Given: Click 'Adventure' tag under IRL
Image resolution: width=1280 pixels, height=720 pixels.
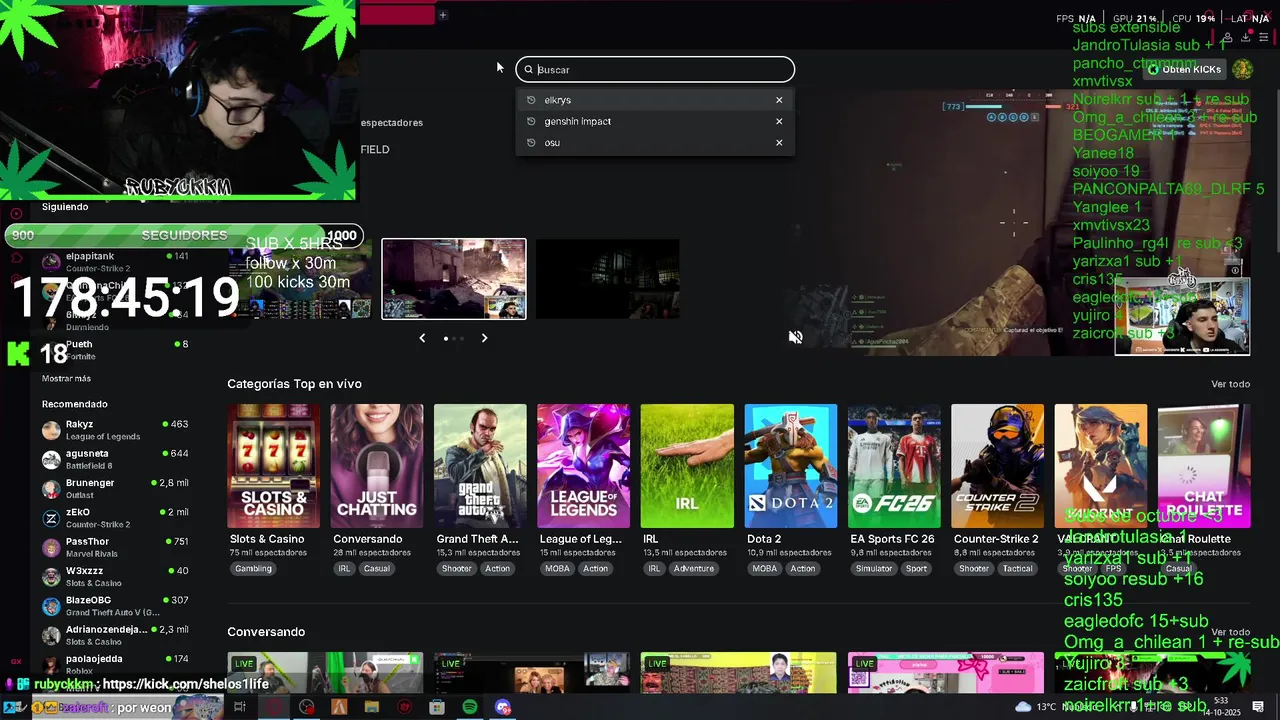Looking at the screenshot, I should [694, 569].
